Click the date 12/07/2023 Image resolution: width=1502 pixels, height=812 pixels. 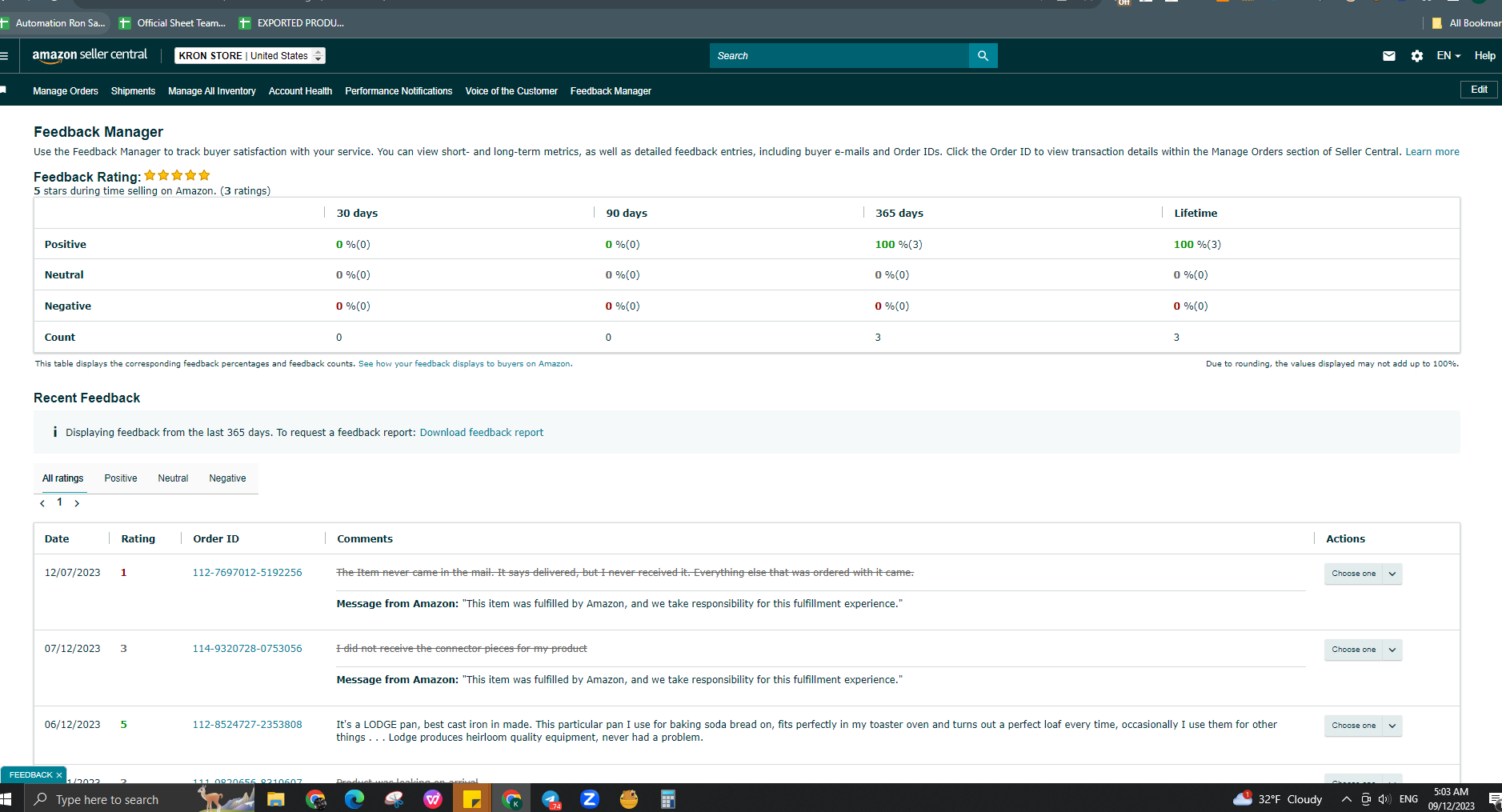(x=73, y=573)
